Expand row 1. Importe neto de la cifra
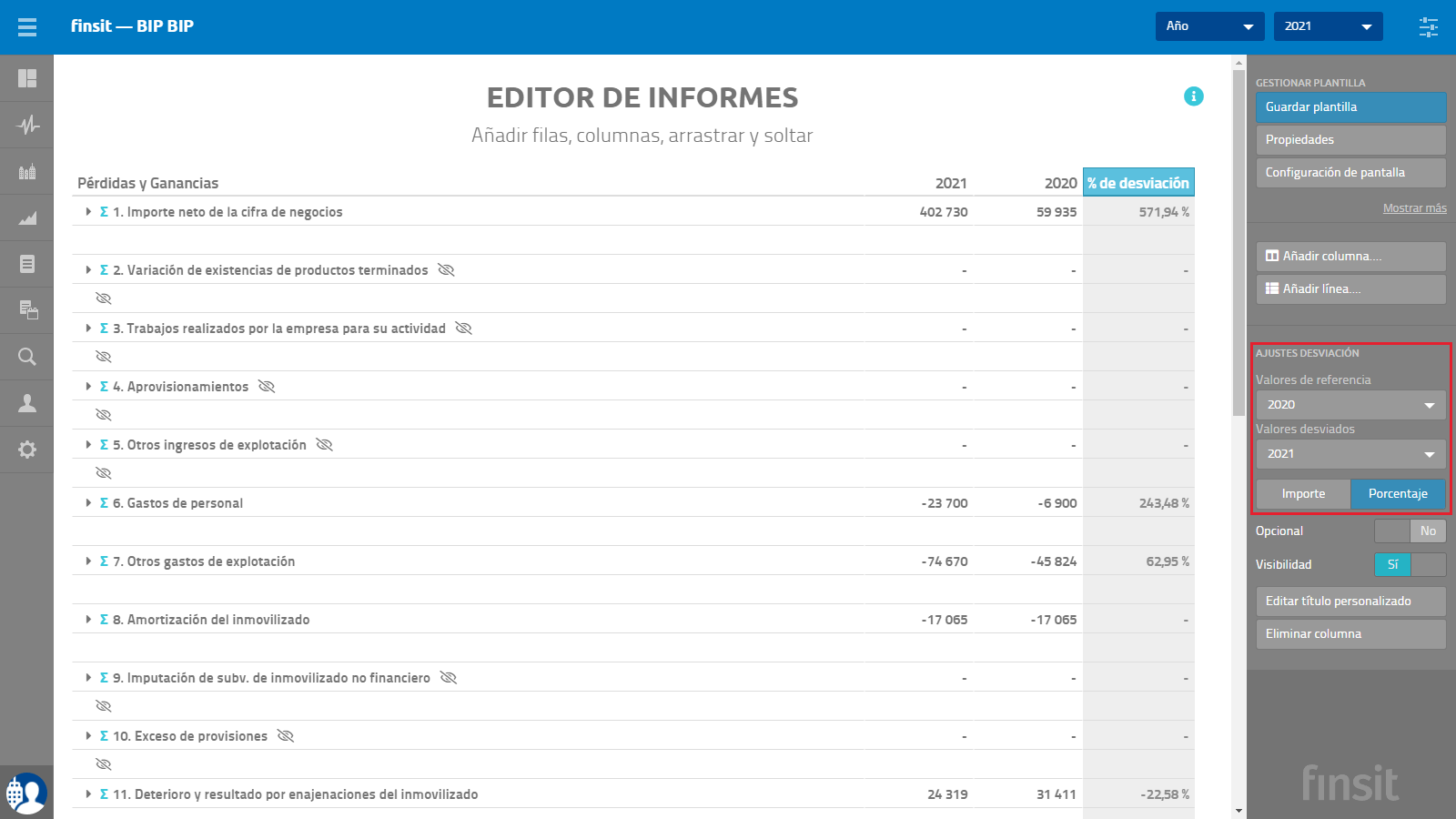This screenshot has height=819, width=1456. [88, 212]
